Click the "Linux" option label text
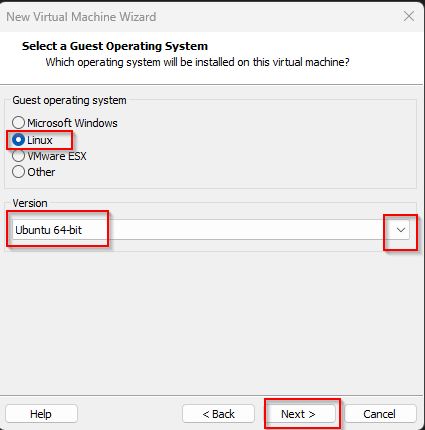This screenshot has width=425, height=430. click(x=40, y=140)
